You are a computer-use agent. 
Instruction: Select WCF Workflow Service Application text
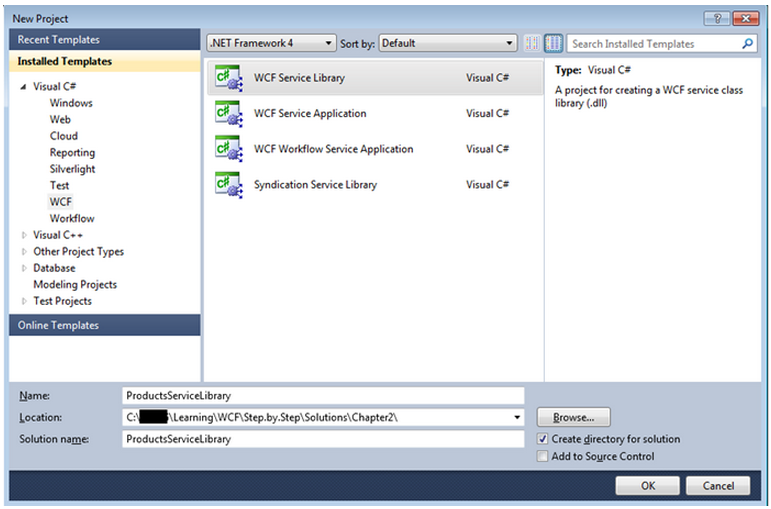tap(333, 149)
